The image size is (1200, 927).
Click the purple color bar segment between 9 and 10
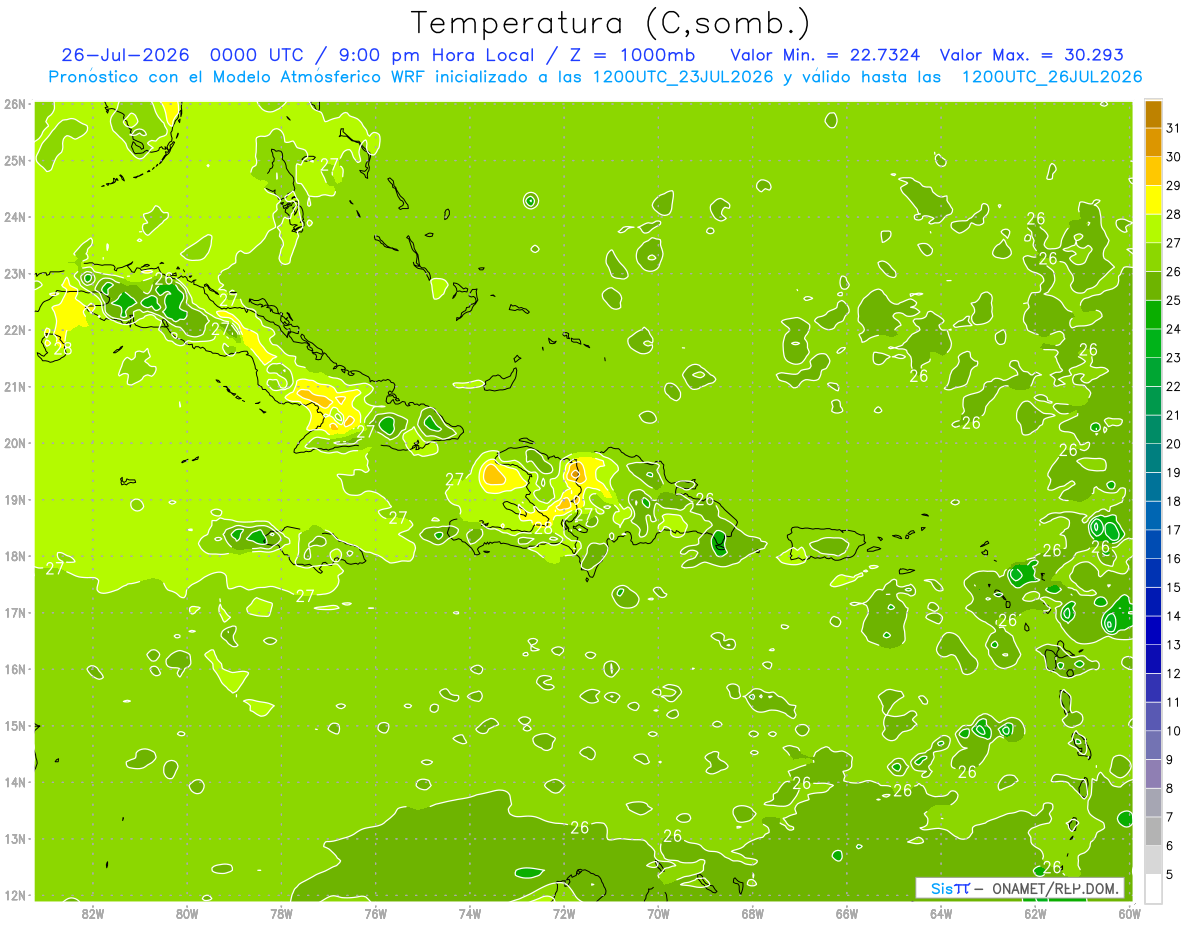[1153, 746]
